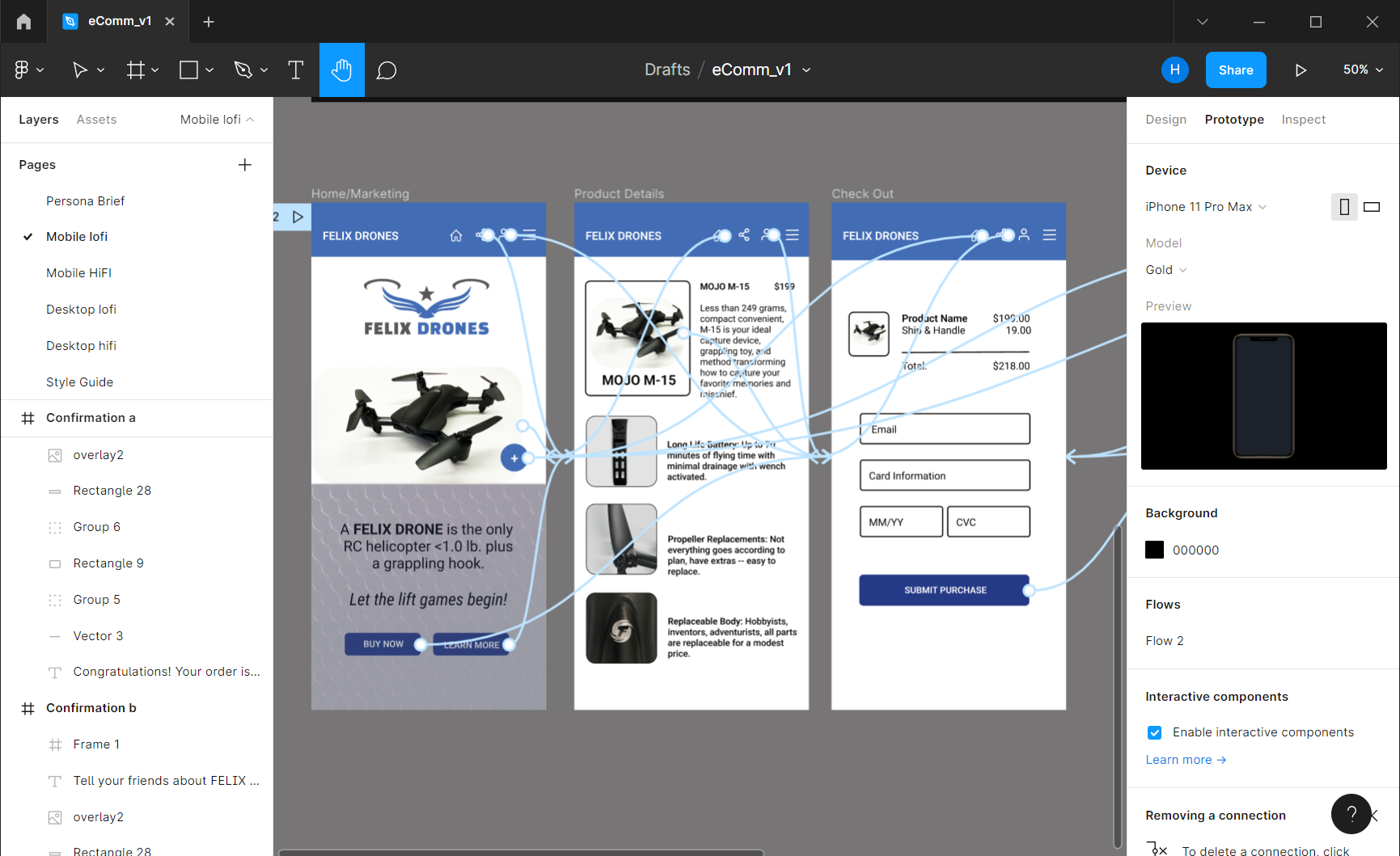This screenshot has width=1400, height=856.
Task: Click the Confirmation a frame icon
Action: (27, 418)
